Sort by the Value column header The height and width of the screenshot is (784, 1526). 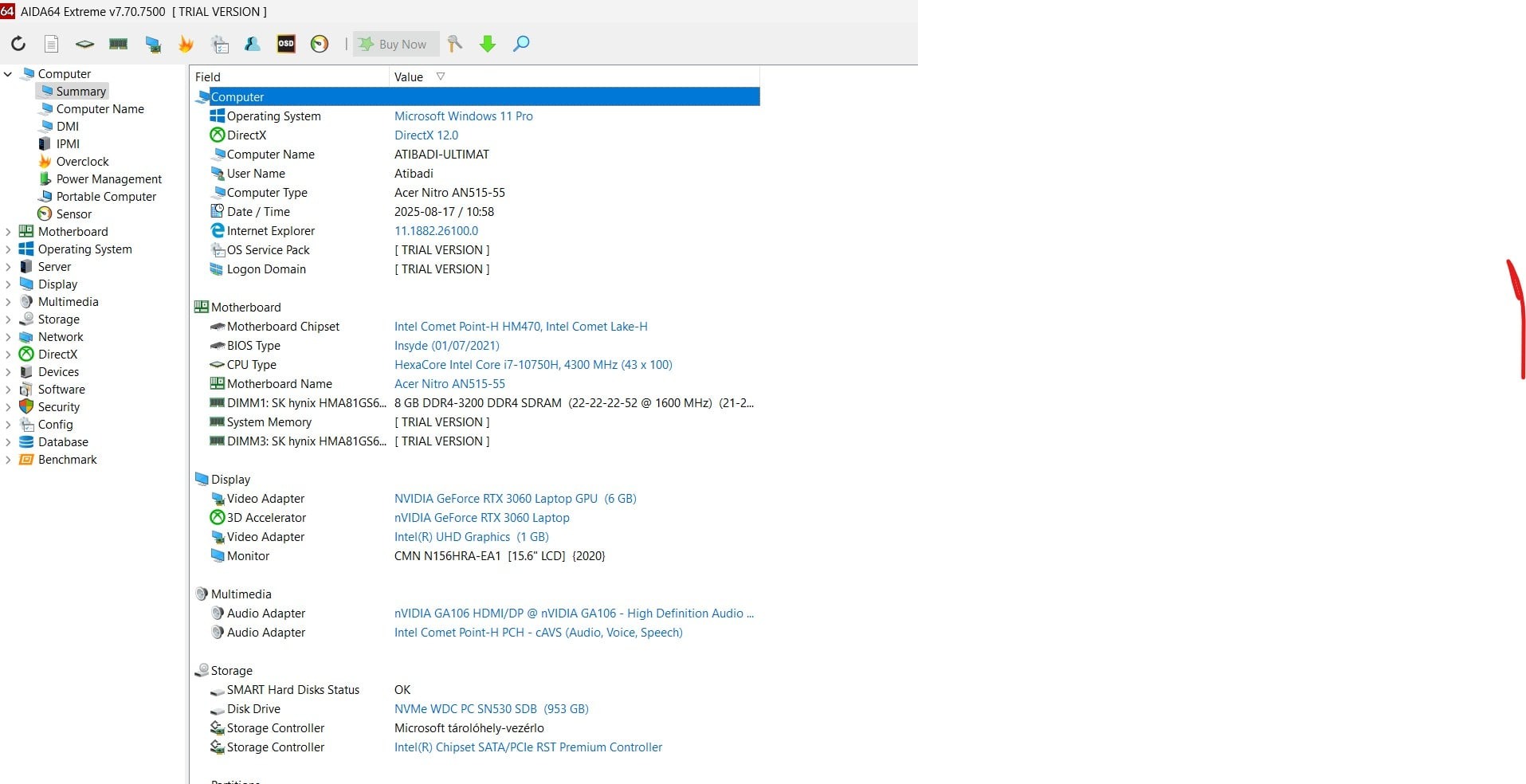click(574, 77)
